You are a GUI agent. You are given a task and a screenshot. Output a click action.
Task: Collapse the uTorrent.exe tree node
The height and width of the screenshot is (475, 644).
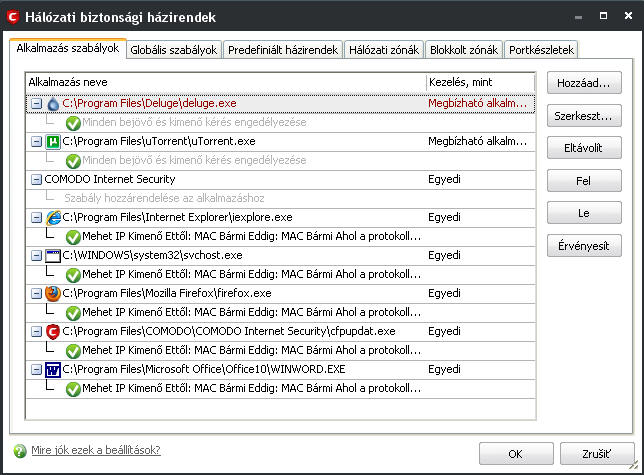coord(37,142)
